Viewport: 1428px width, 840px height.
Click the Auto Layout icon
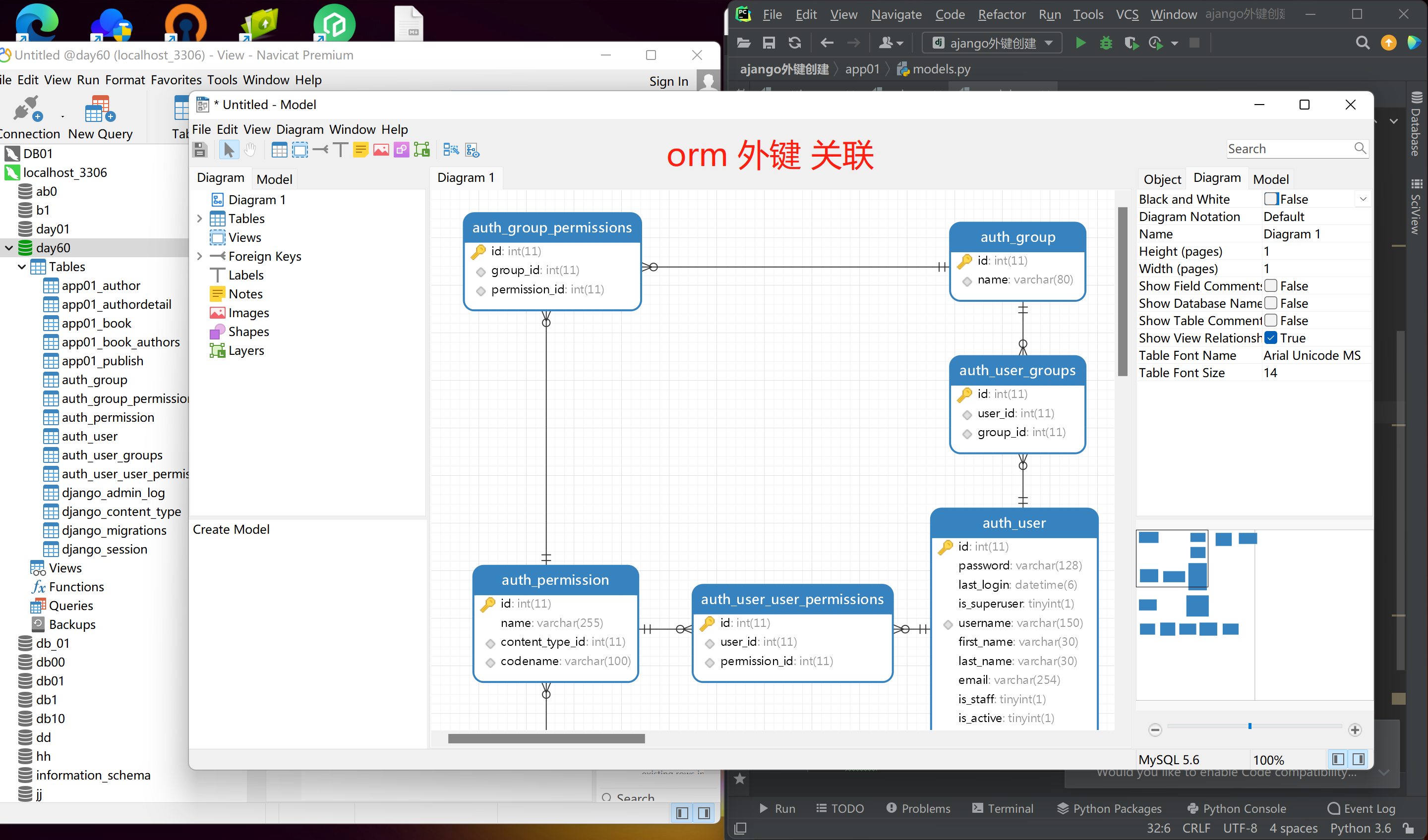point(451,150)
